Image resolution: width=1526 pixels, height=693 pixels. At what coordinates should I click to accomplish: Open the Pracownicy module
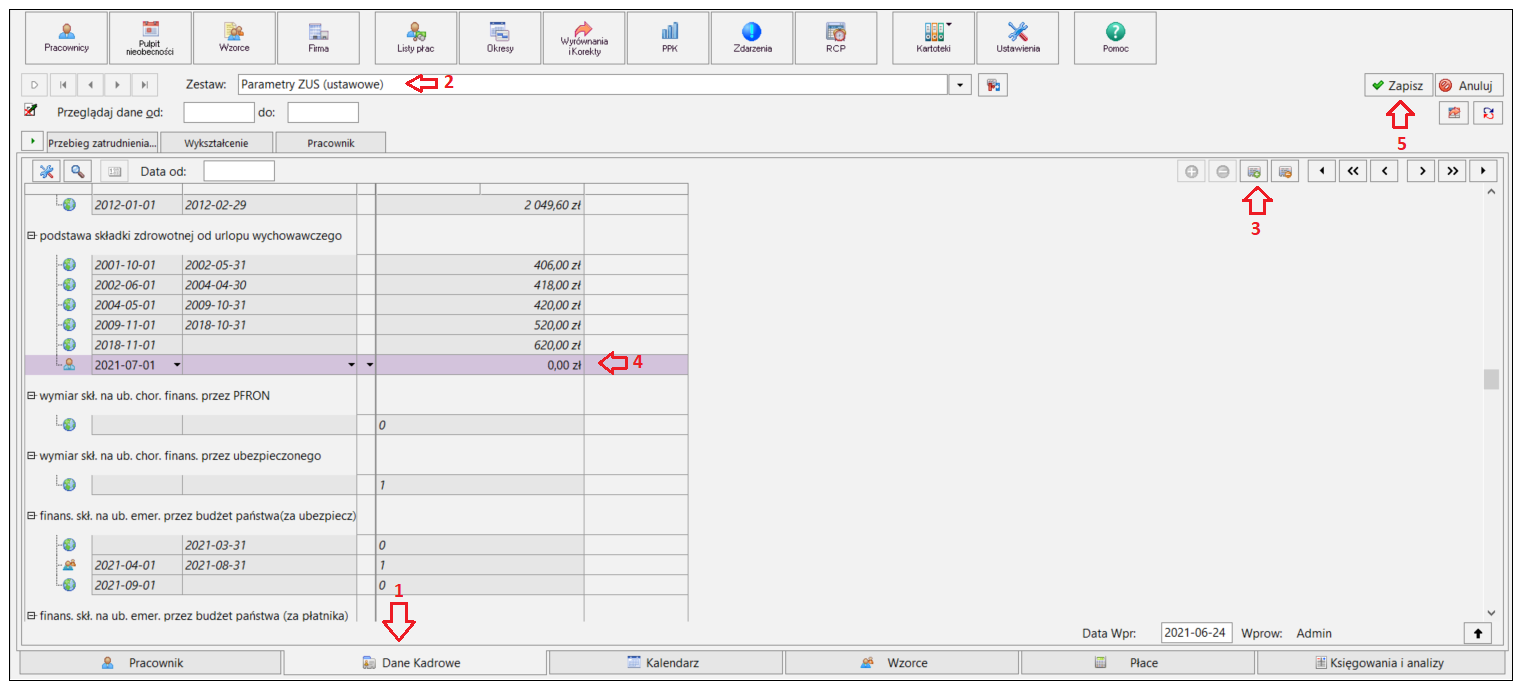pyautogui.click(x=67, y=38)
